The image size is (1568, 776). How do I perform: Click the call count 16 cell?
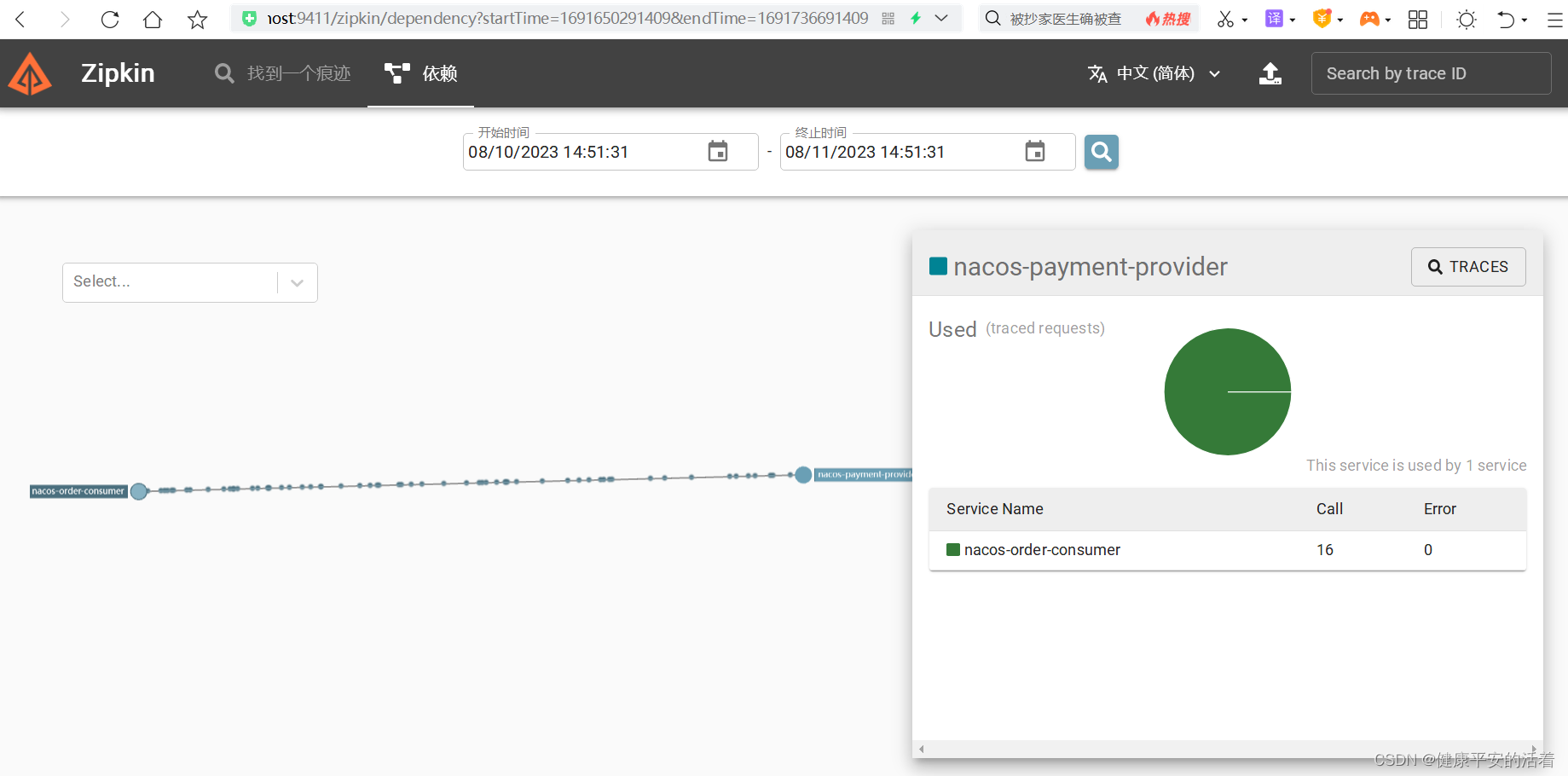click(1324, 550)
